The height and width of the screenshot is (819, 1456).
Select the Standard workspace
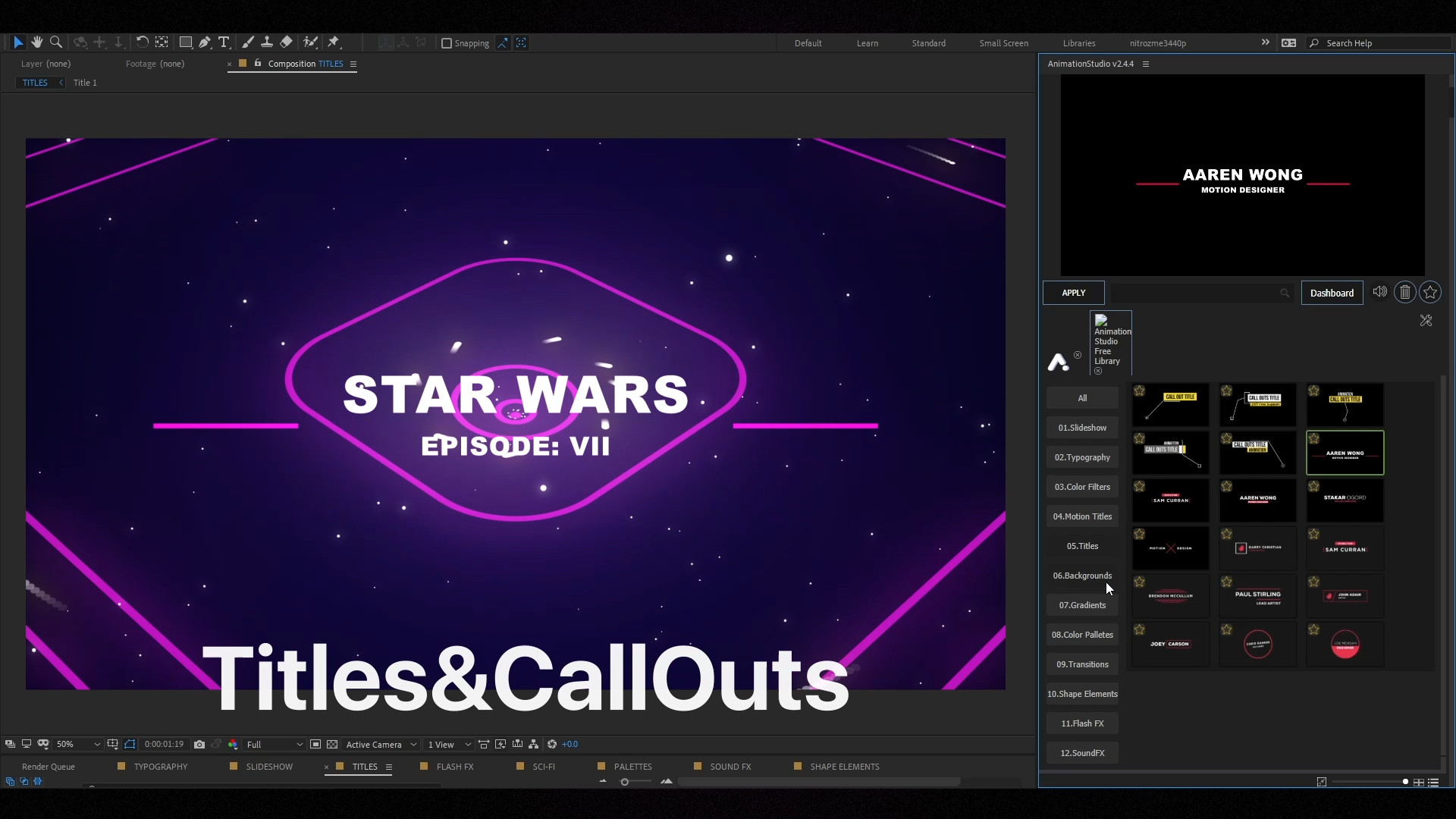928,43
